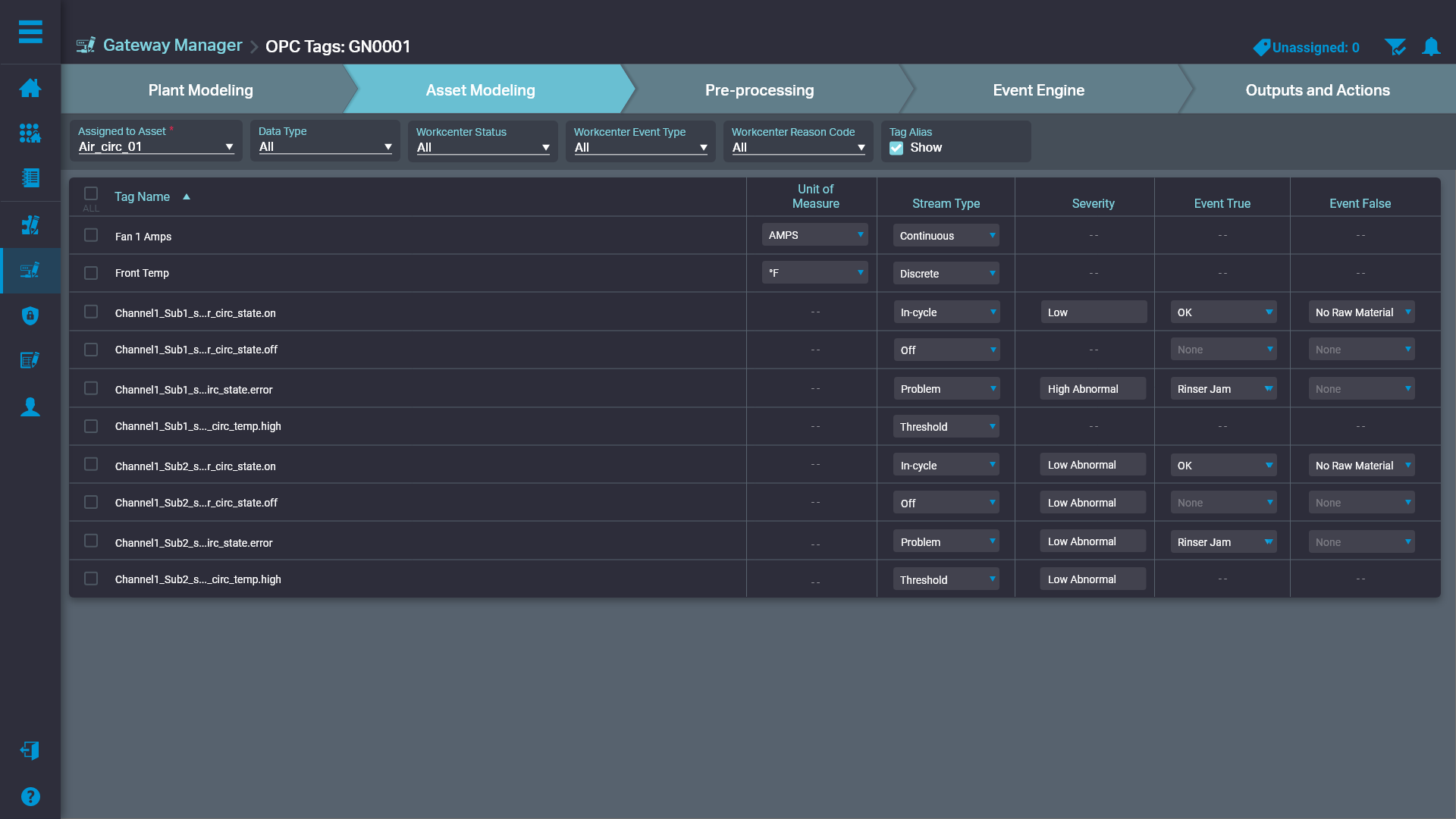Go to the Home sidebar icon
This screenshot has width=1456, height=819.
tap(30, 88)
